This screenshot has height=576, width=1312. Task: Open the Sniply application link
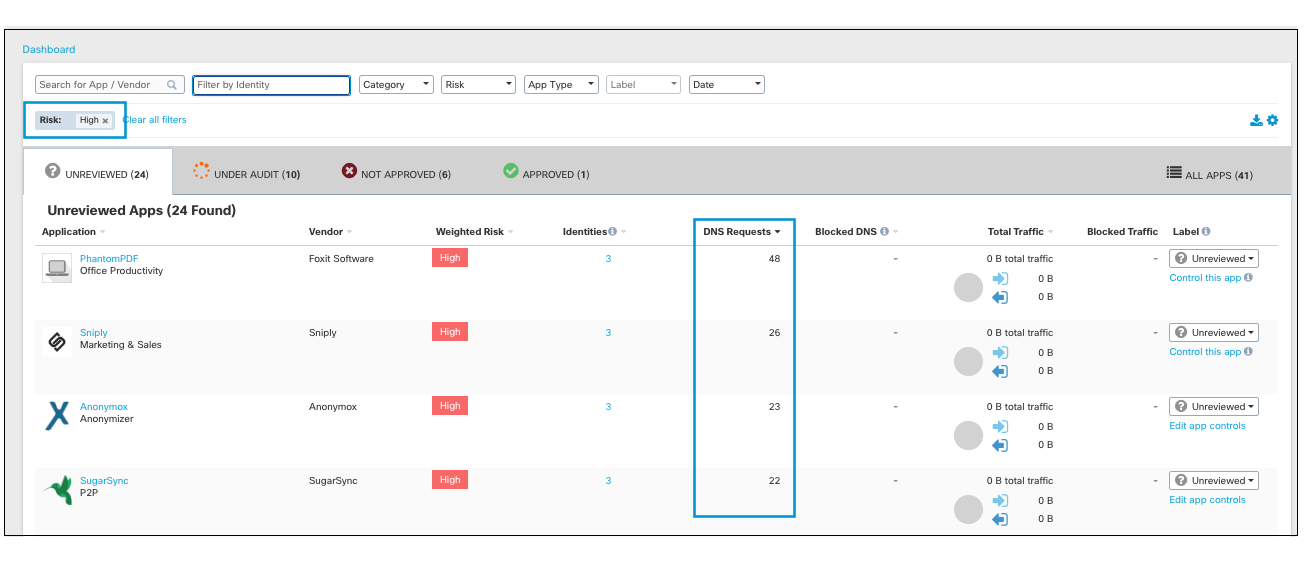(x=94, y=333)
